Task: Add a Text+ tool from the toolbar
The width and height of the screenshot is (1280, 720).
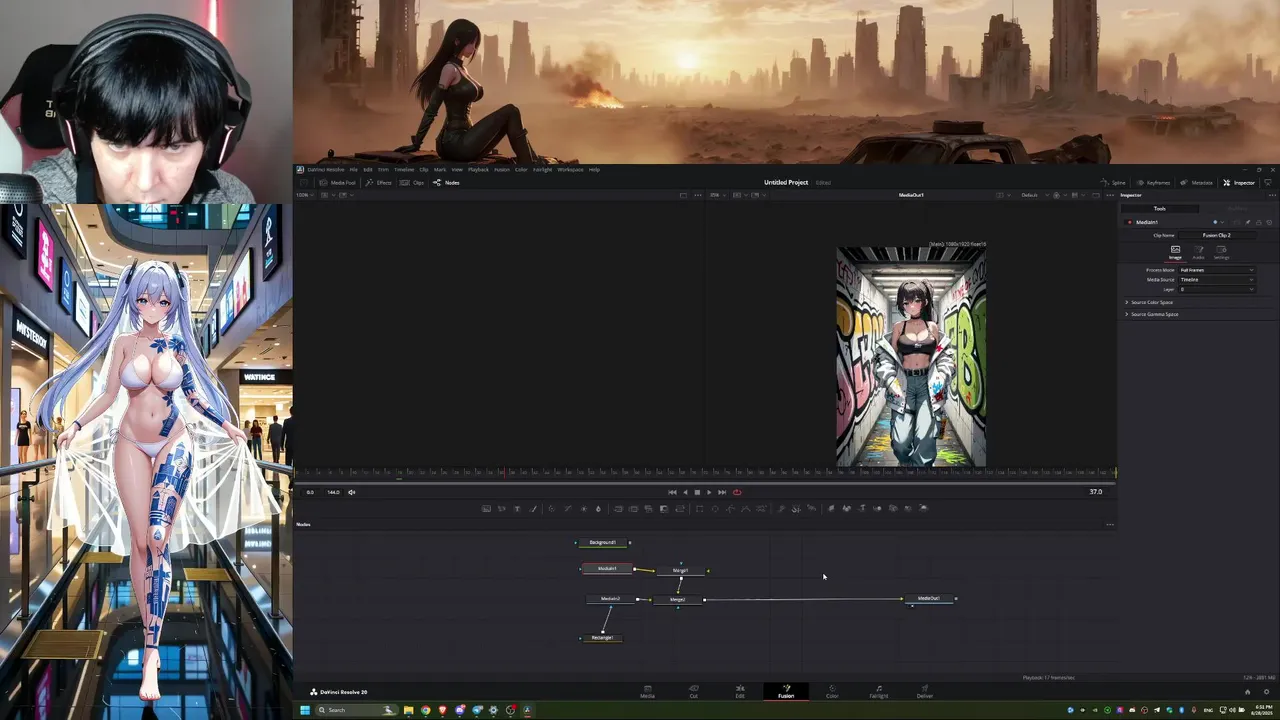Action: point(518,508)
